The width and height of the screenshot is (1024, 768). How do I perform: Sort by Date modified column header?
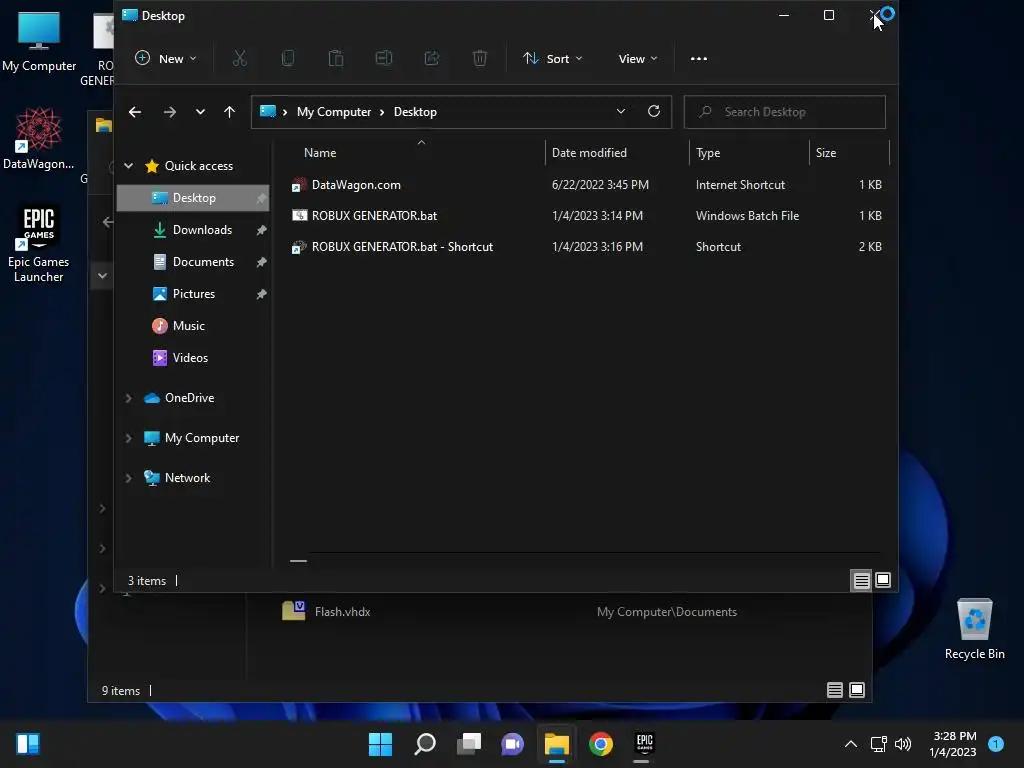coord(589,153)
